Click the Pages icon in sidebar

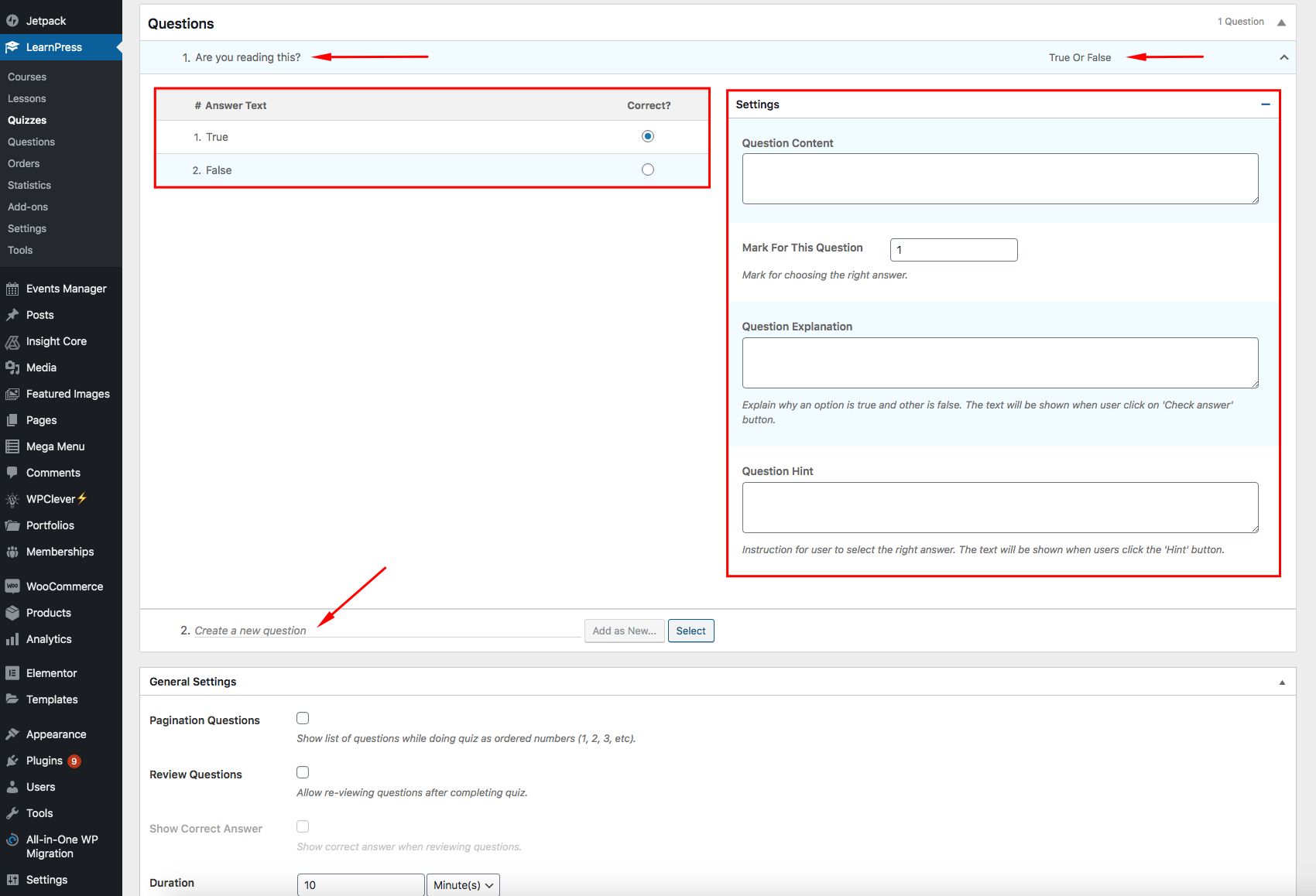(12, 420)
